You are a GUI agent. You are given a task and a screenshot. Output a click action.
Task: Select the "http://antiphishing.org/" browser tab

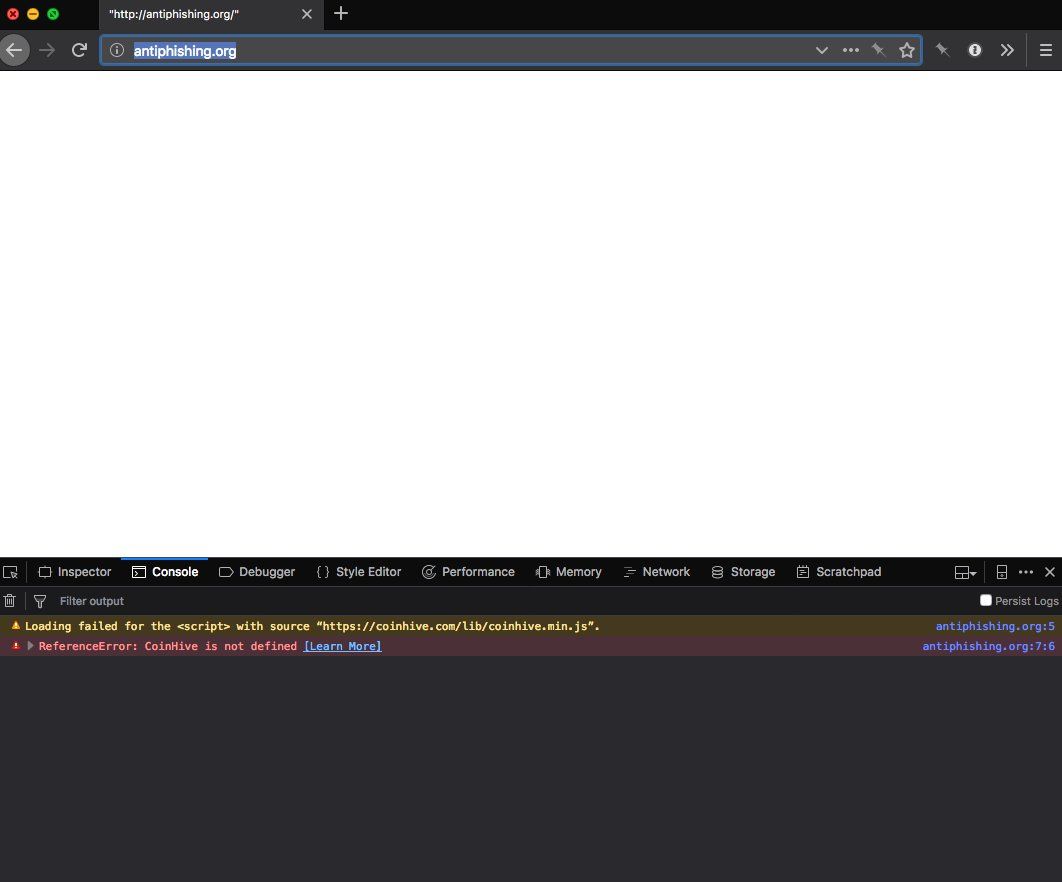pos(211,14)
